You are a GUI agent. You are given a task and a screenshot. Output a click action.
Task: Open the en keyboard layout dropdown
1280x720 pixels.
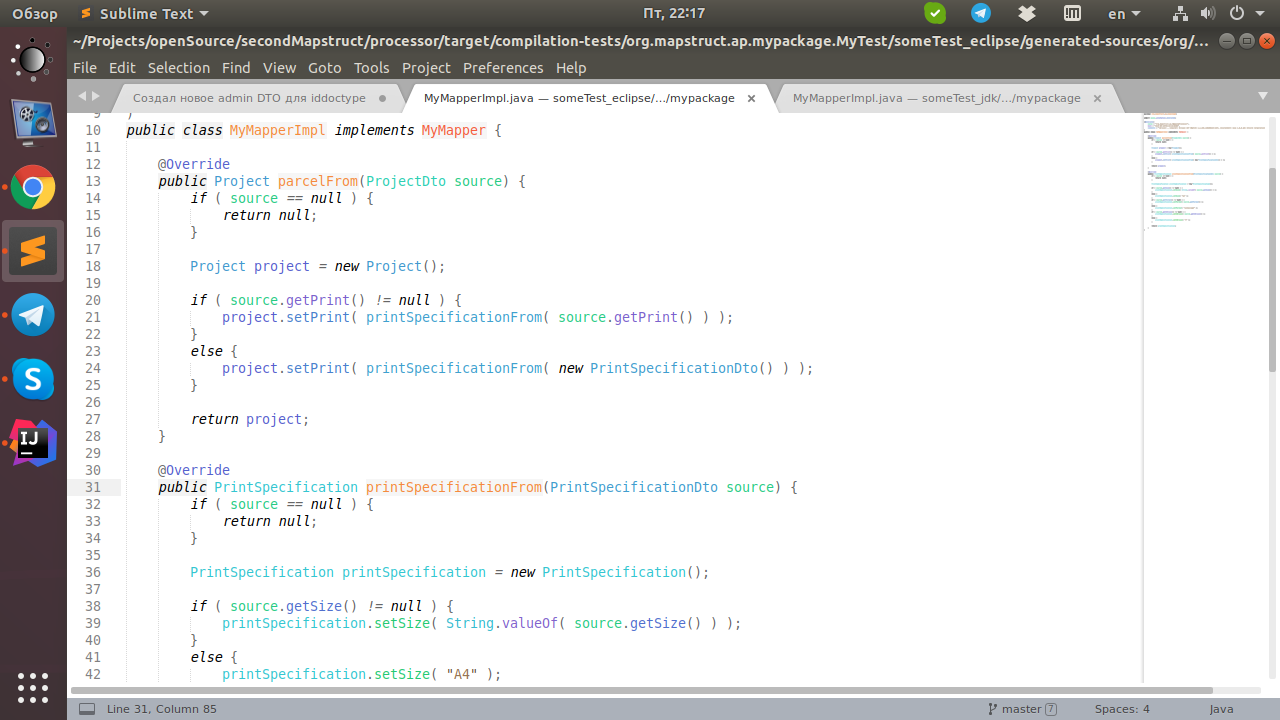point(1122,14)
